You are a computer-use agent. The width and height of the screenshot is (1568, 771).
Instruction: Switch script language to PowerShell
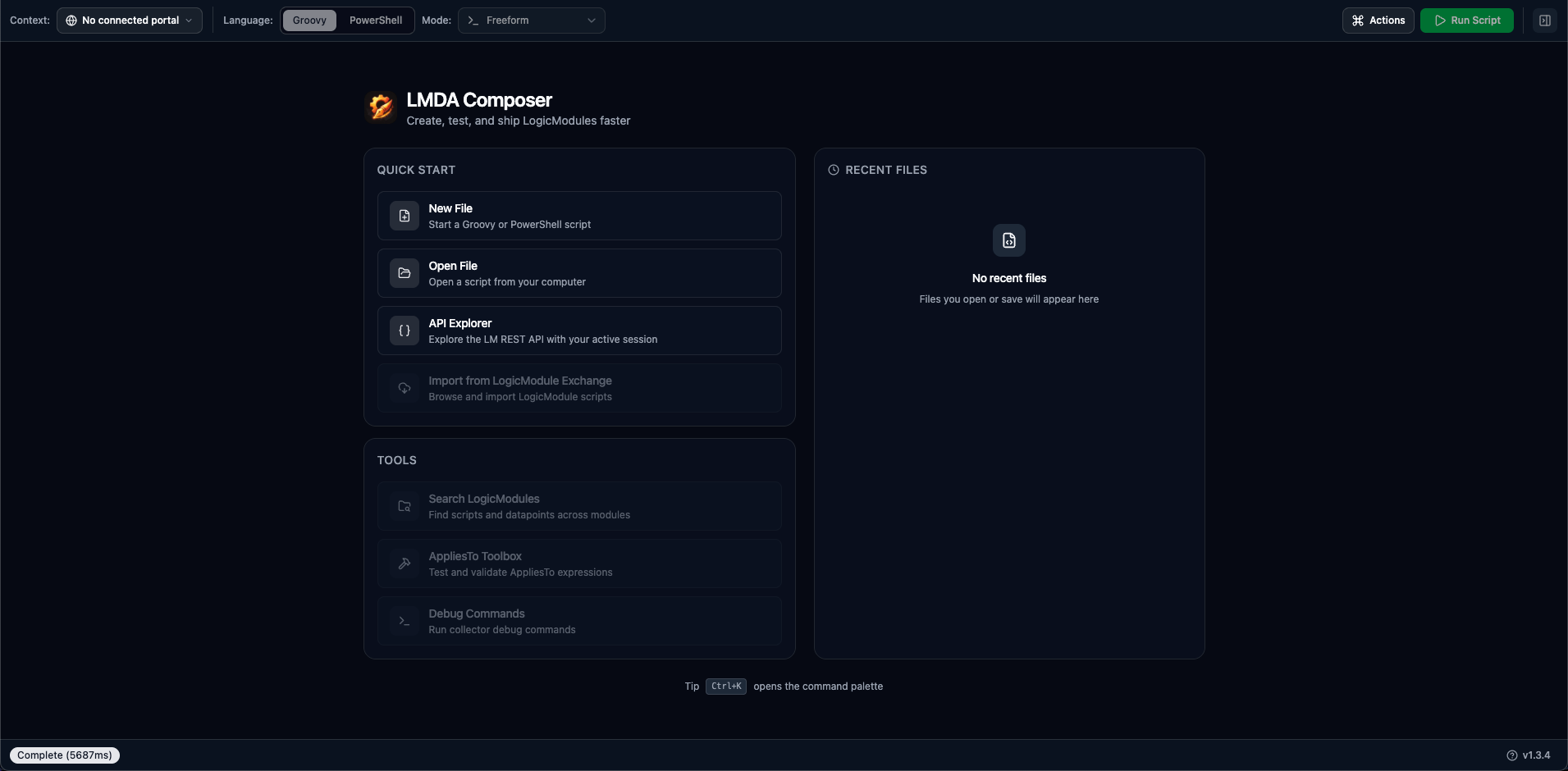click(375, 21)
